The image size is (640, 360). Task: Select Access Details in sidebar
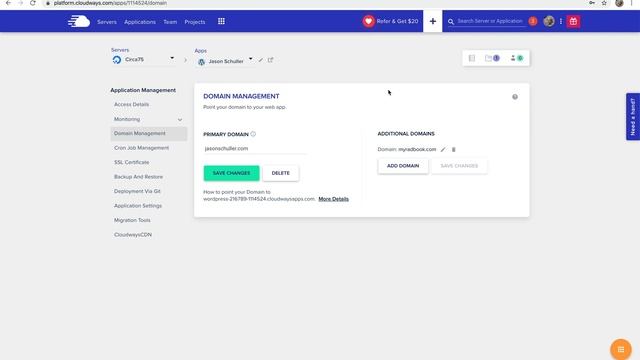tap(131, 104)
